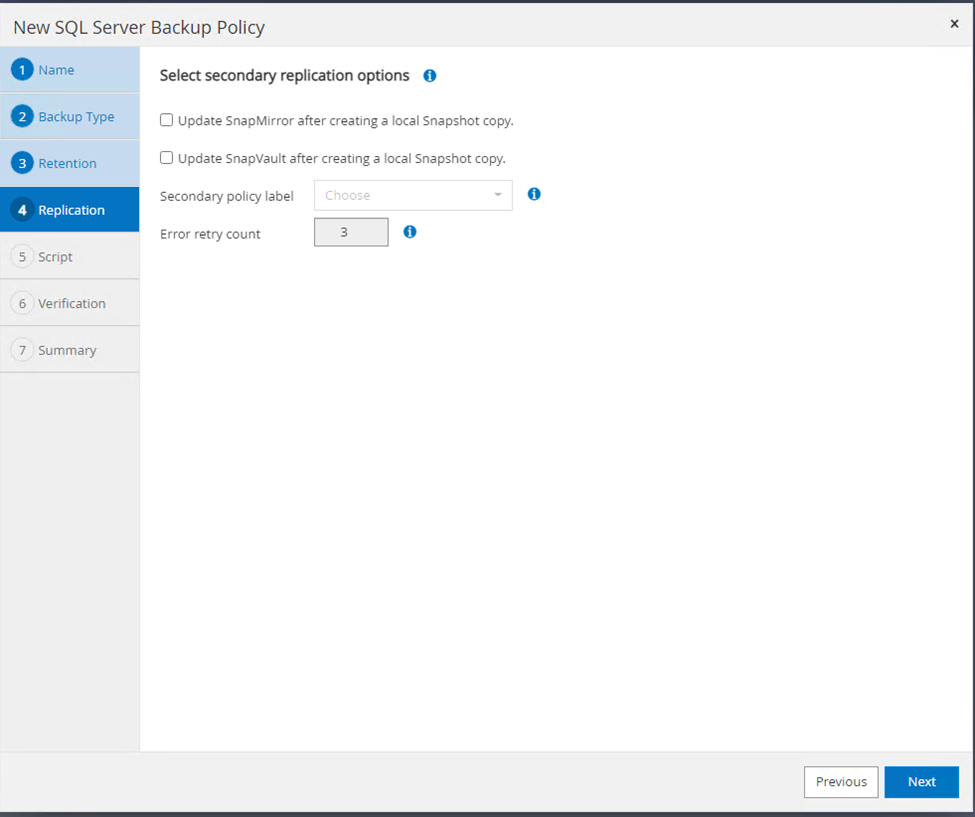This screenshot has width=975, height=817.
Task: Click the step 2 circle icon for Backup Type
Action: (22, 116)
